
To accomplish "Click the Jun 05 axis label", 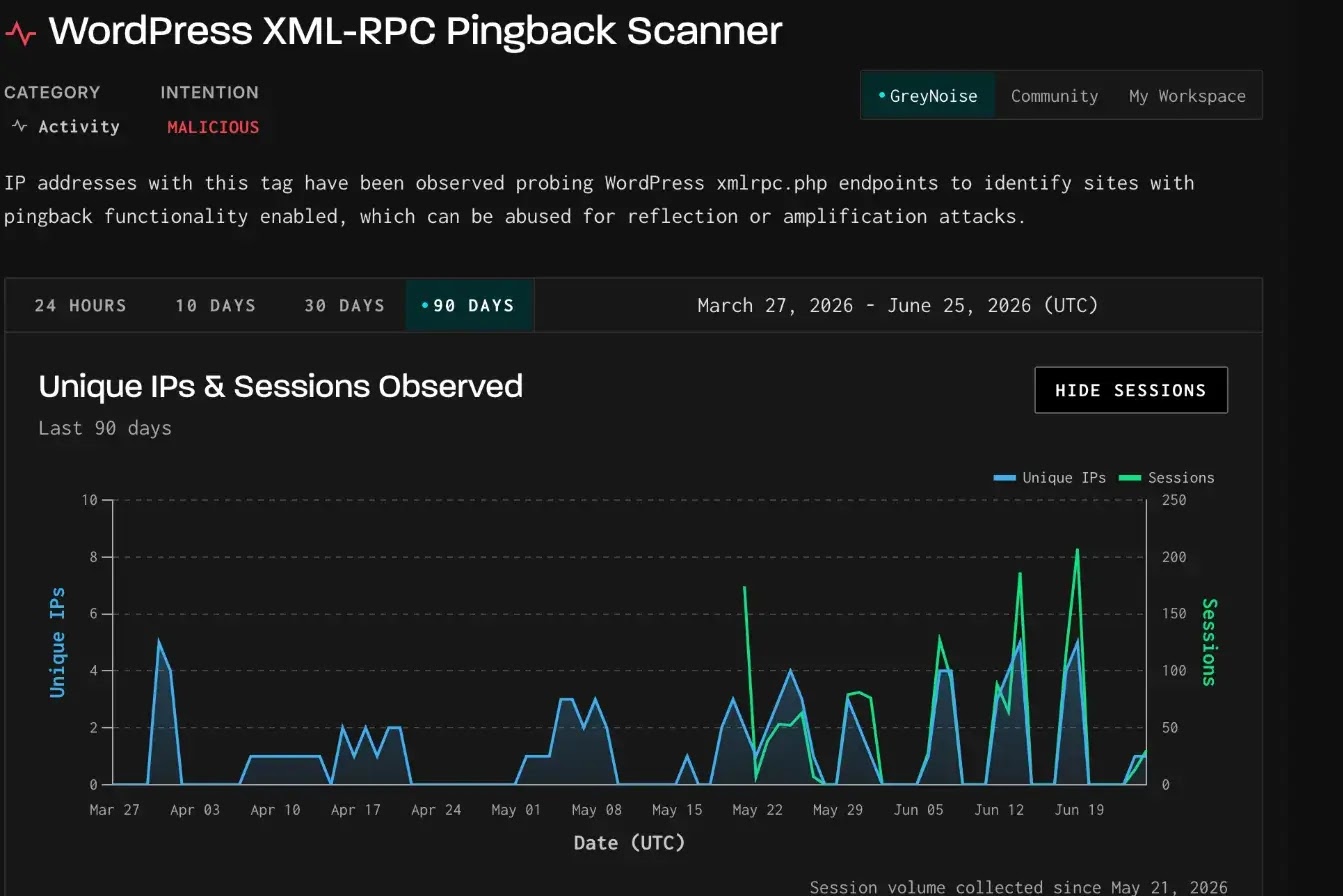I will click(x=918, y=810).
